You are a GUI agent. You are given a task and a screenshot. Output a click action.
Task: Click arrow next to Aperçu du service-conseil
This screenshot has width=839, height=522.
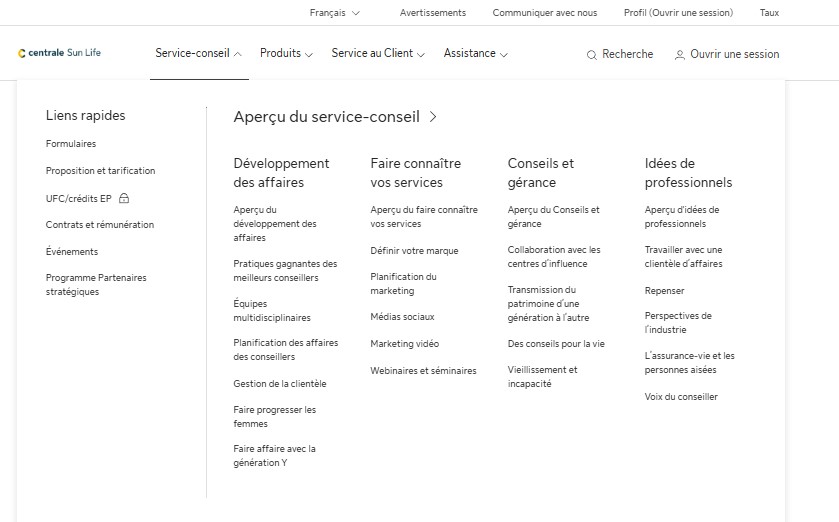pos(433,117)
